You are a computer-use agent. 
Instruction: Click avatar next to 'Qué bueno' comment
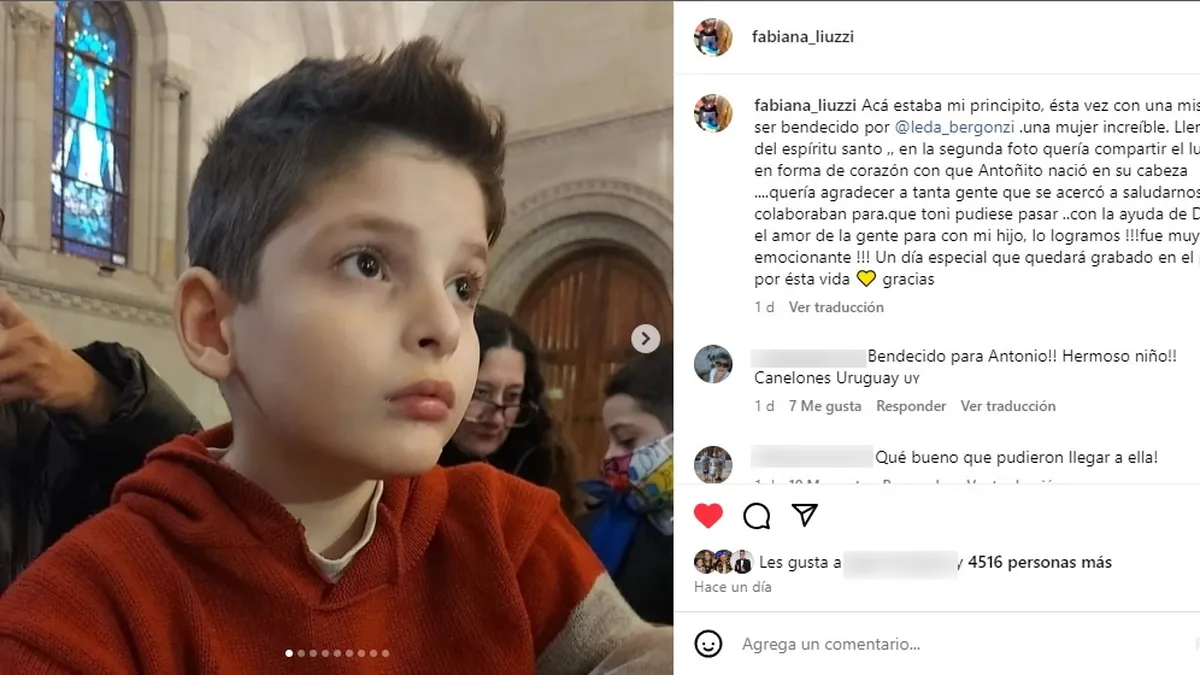[713, 464]
